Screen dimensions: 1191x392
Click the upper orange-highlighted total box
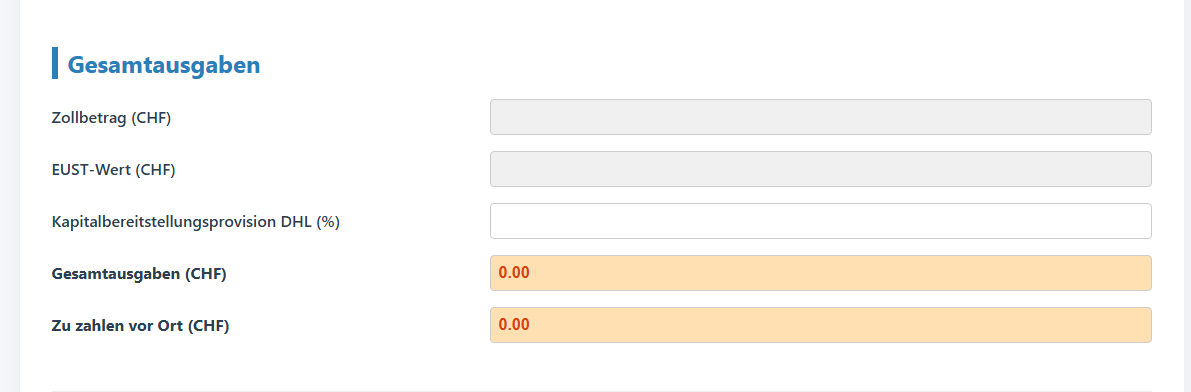point(820,273)
